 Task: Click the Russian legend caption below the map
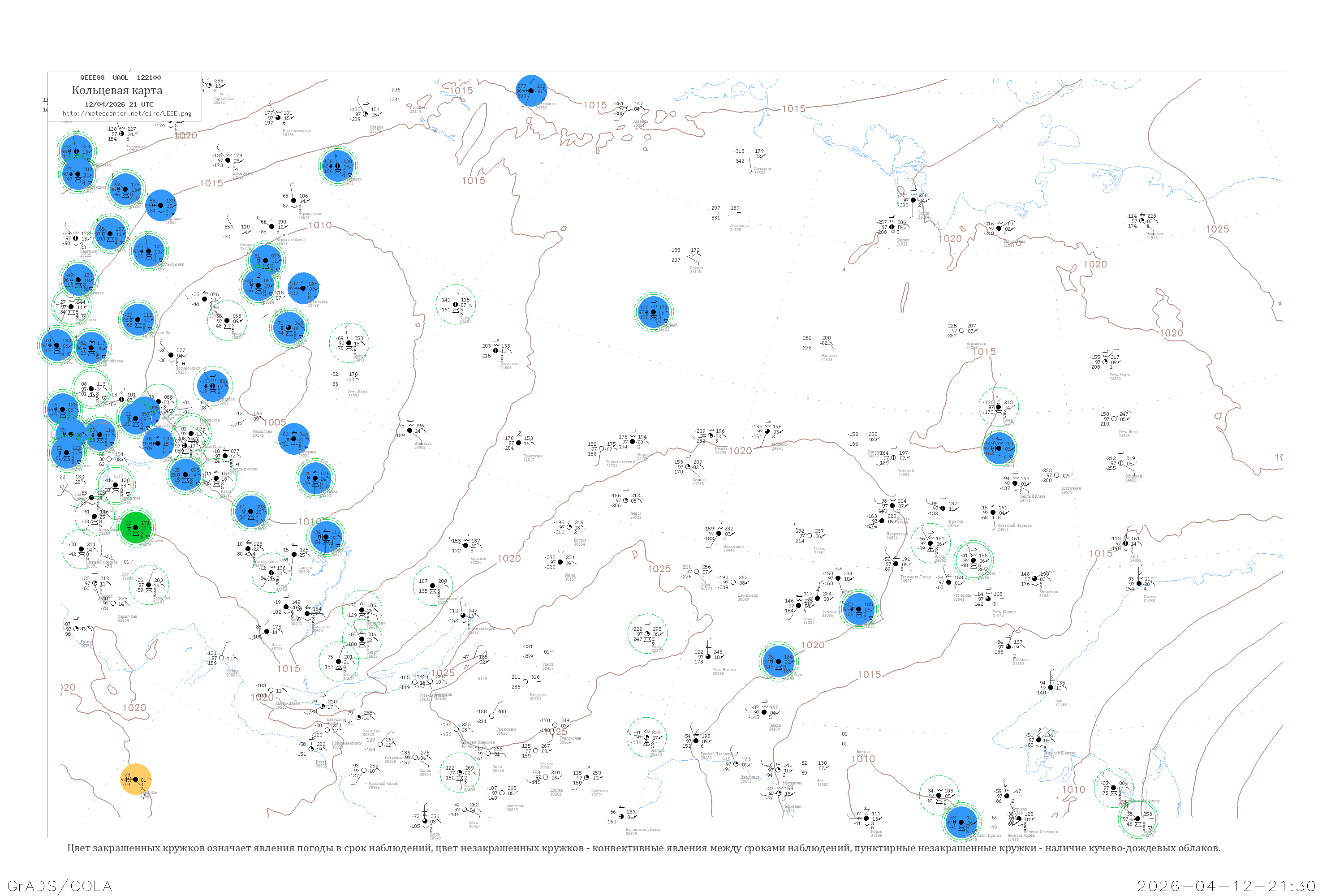click(x=643, y=848)
